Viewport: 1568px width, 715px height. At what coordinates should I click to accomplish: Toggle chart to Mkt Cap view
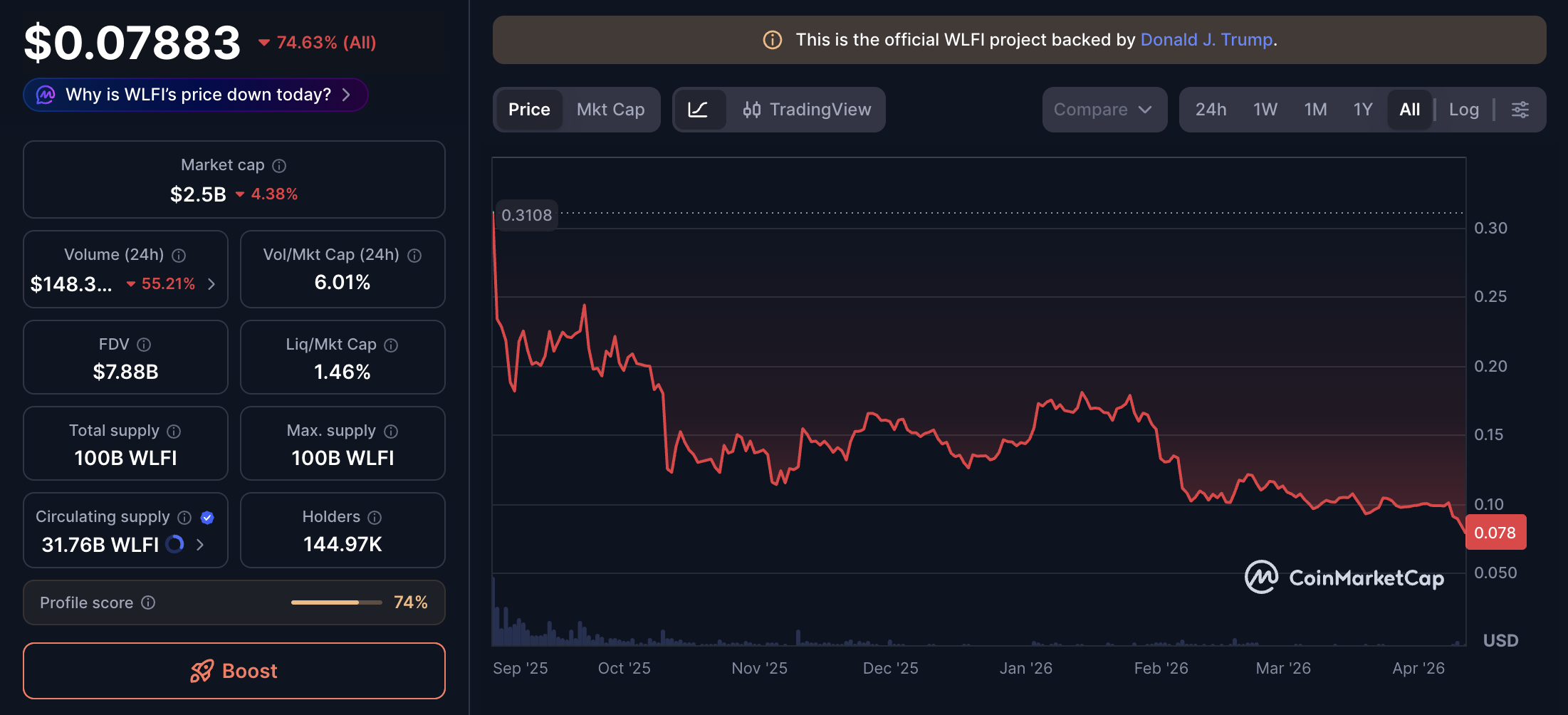click(x=610, y=110)
